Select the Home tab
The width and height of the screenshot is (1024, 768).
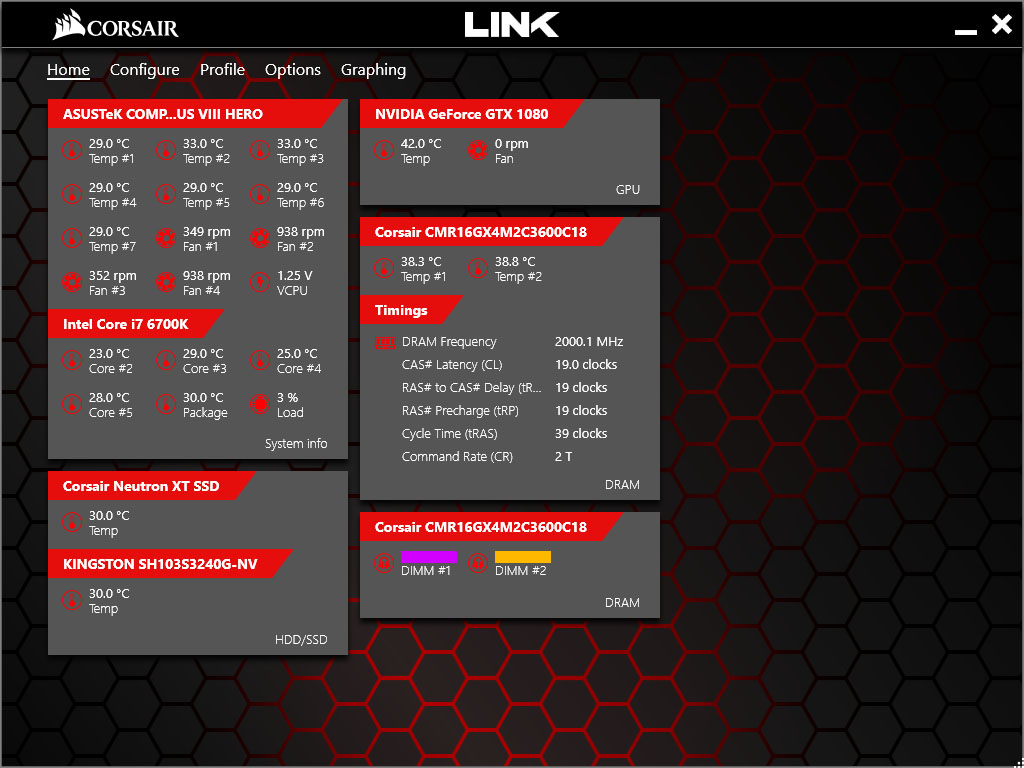coord(68,70)
